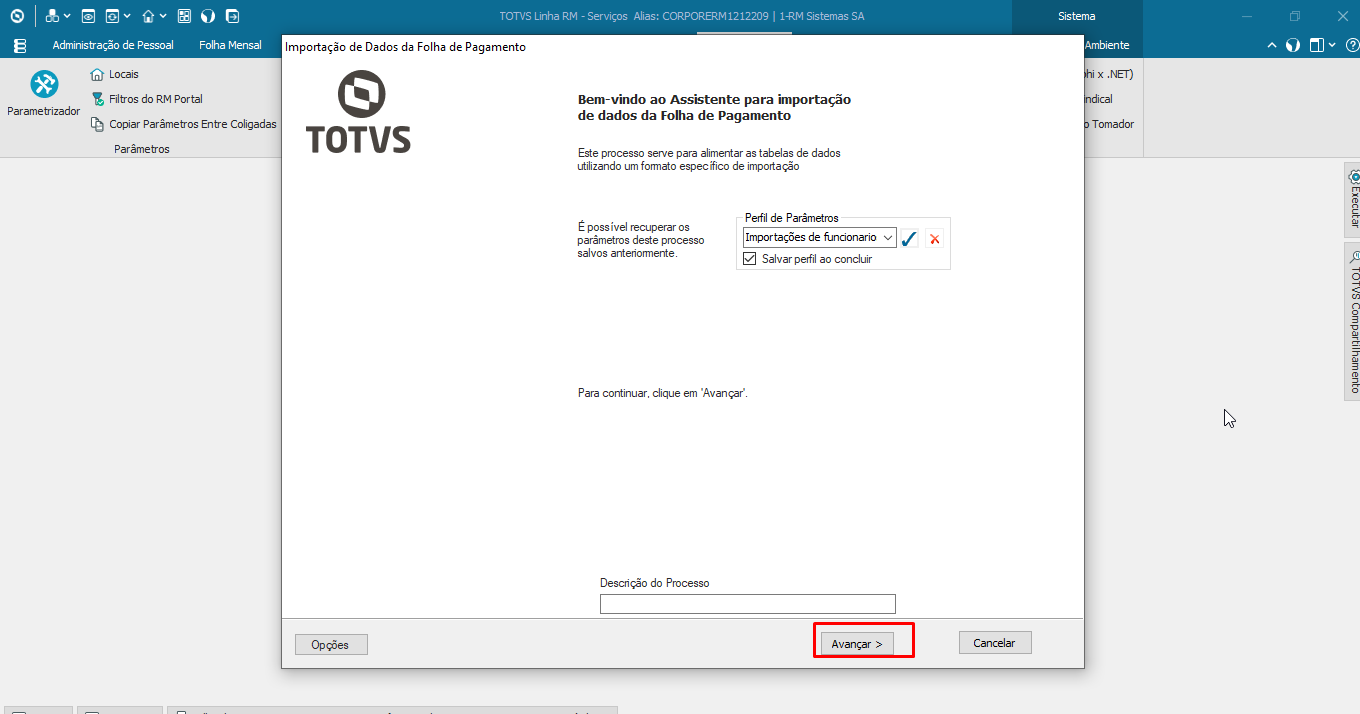
Task: Click the home icon in title toolbar
Action: 148,16
